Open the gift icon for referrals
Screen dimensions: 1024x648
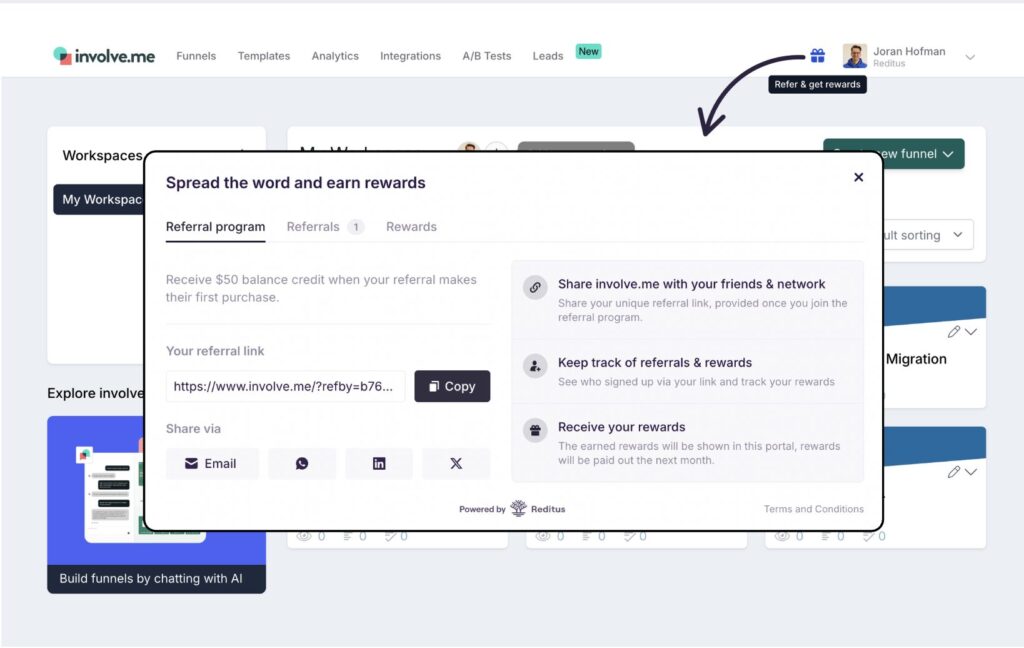tap(817, 56)
